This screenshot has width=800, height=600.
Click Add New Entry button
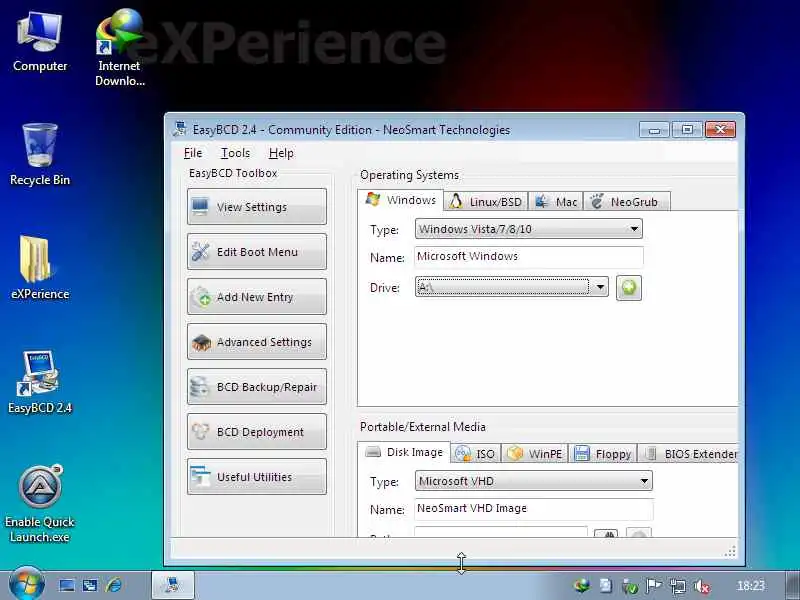coord(257,296)
